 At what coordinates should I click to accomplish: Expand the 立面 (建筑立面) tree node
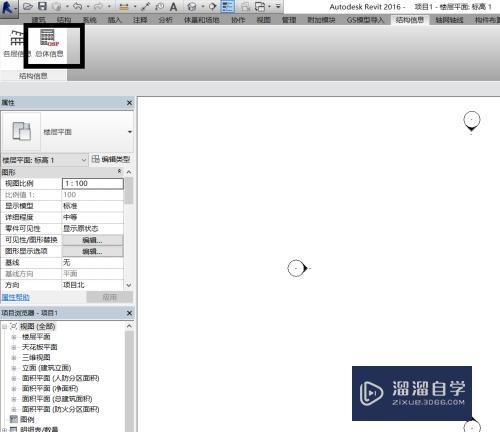pyautogui.click(x=14, y=368)
